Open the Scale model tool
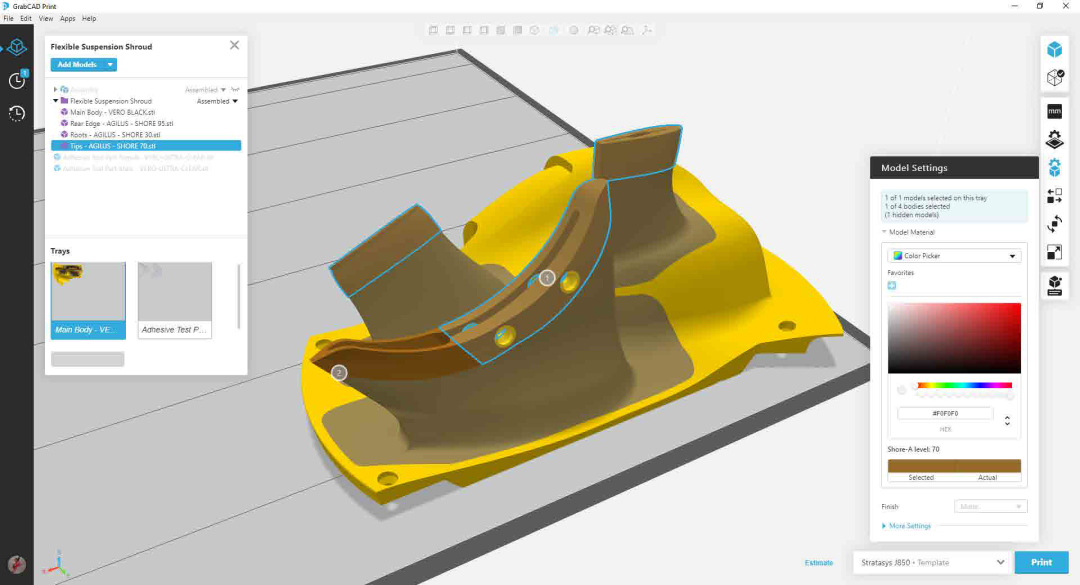The height and width of the screenshot is (585, 1080). [x=1054, y=253]
